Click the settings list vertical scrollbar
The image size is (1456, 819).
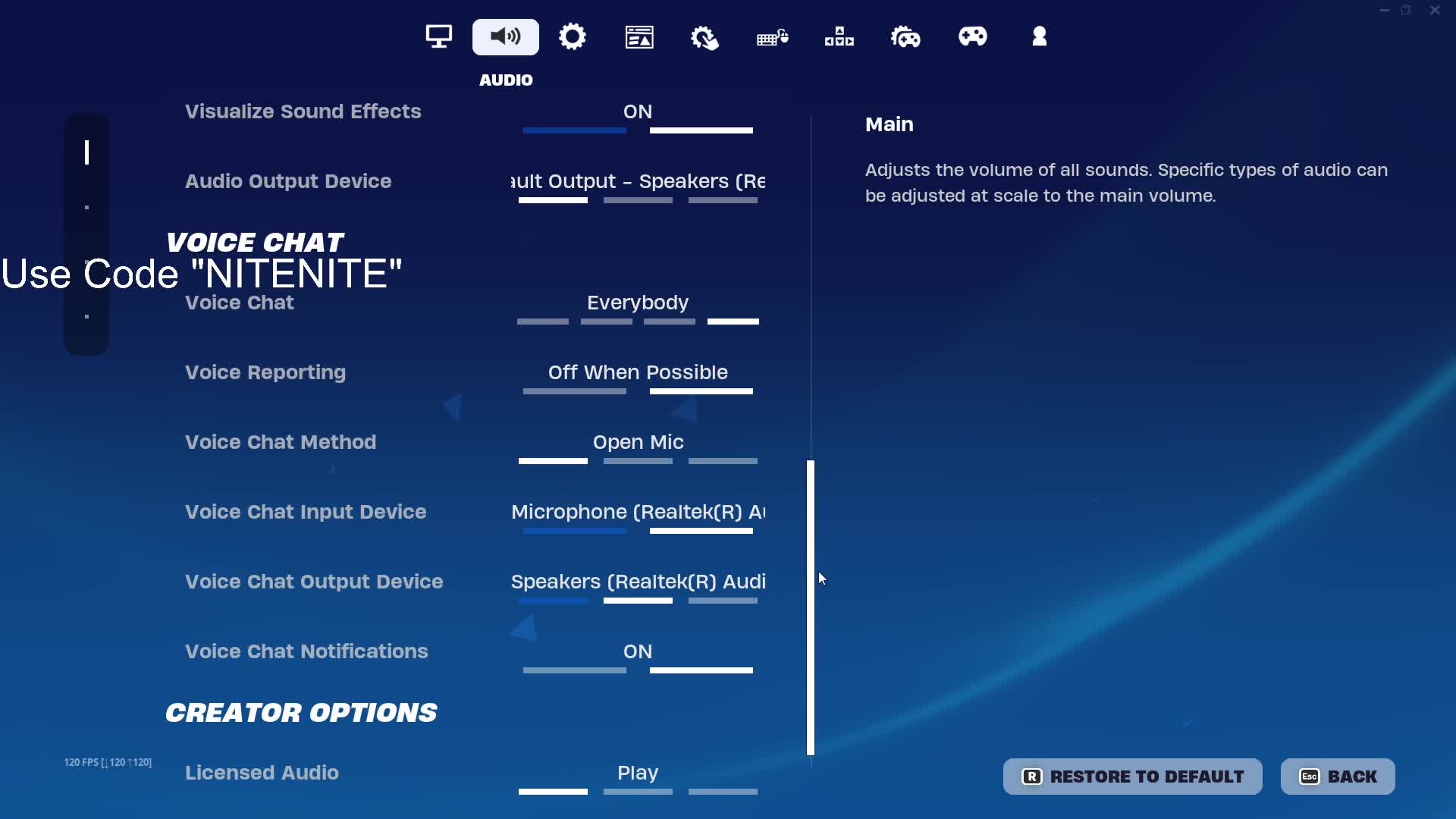[x=811, y=607]
